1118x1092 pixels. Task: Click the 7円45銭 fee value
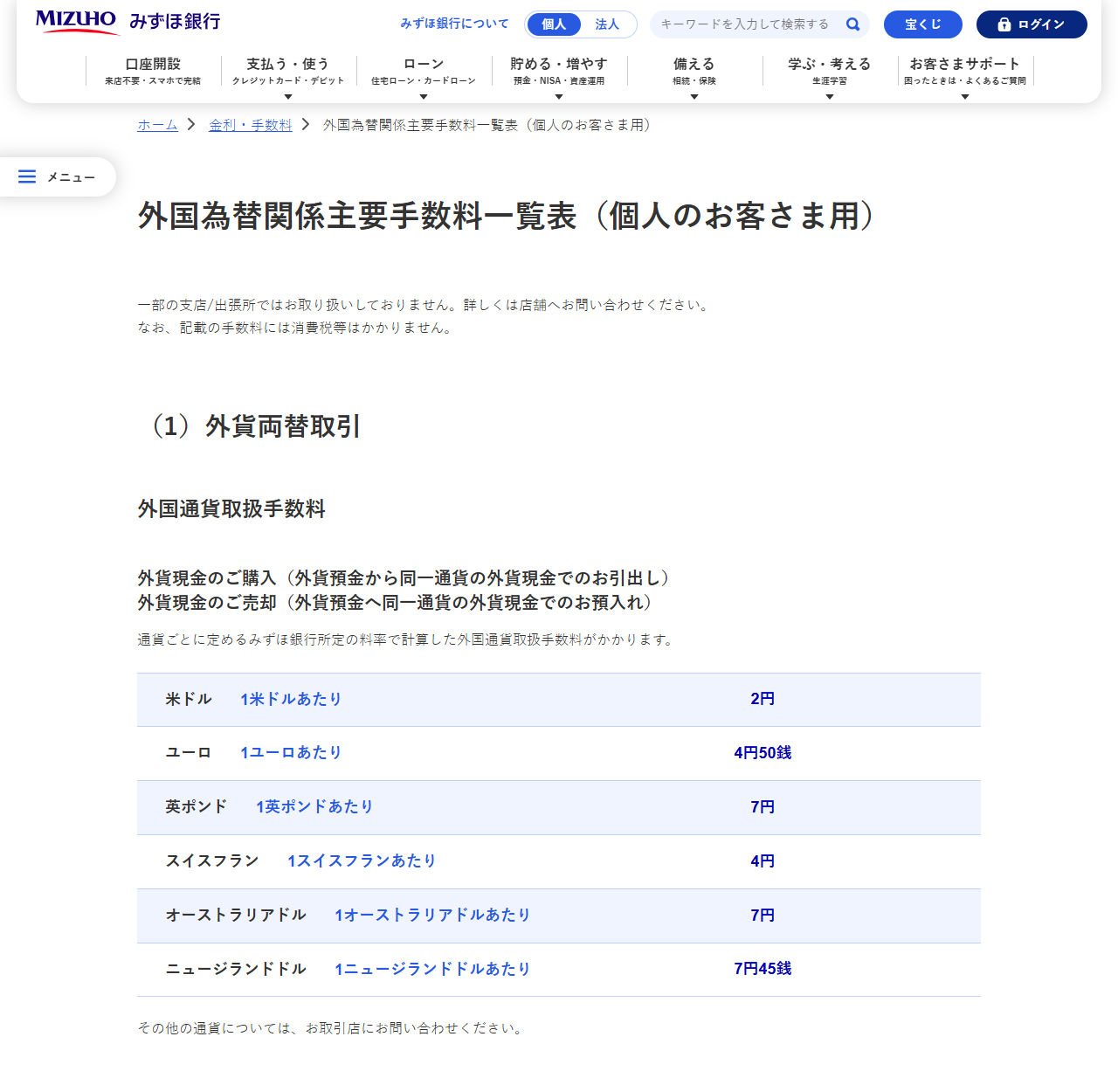click(763, 969)
